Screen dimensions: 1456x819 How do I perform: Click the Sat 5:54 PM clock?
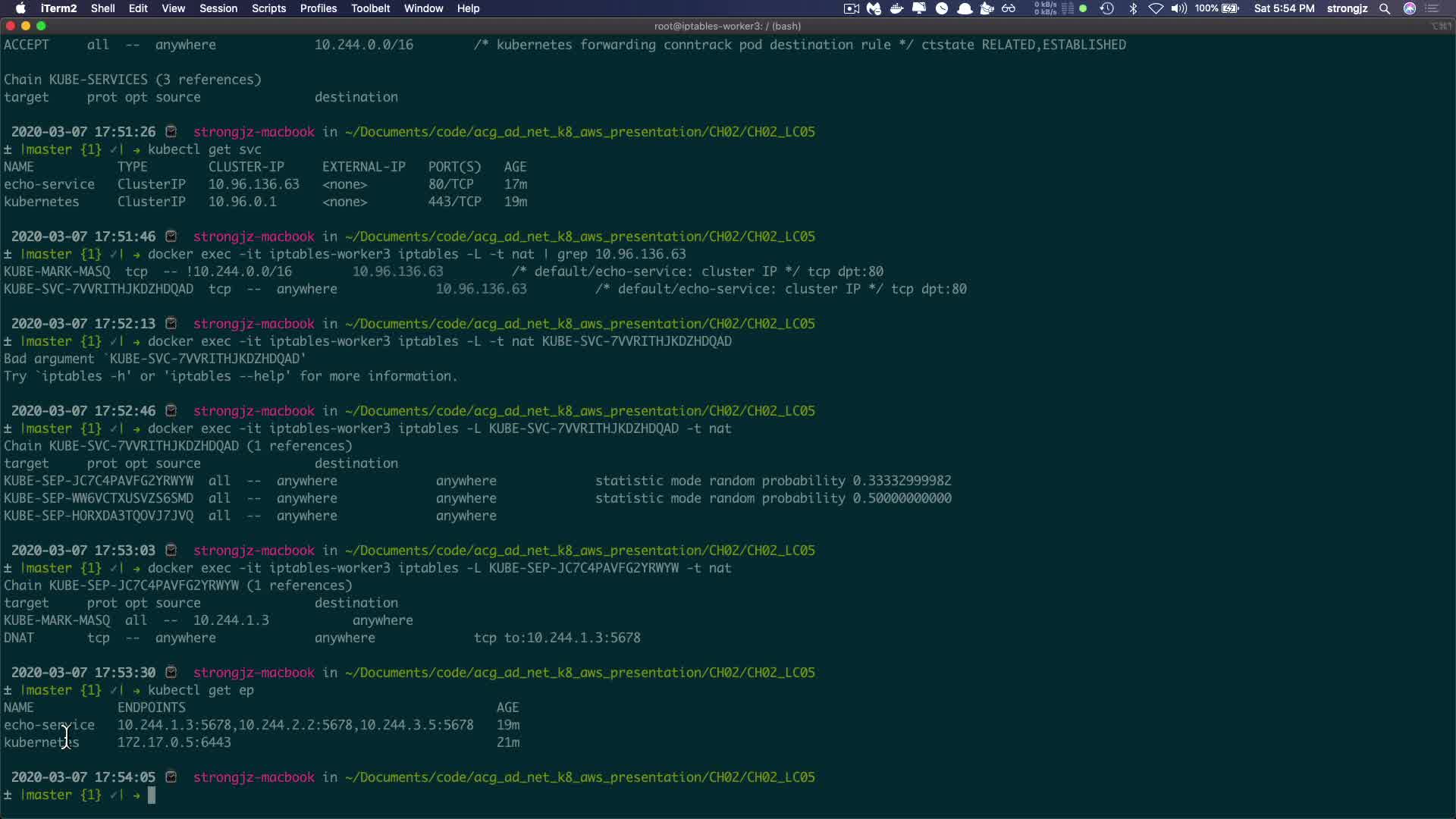pyautogui.click(x=1284, y=8)
